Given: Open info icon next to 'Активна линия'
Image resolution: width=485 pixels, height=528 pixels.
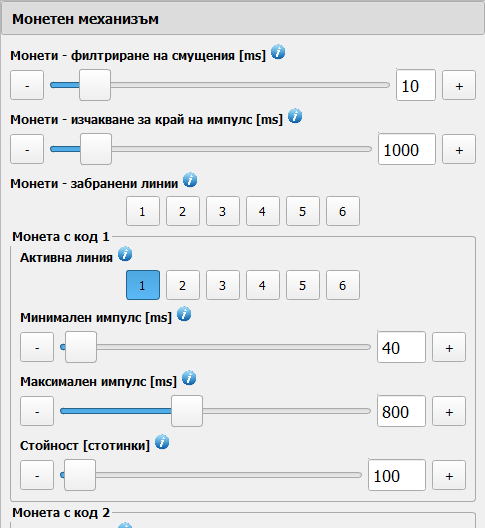Looking at the screenshot, I should (125, 254).
